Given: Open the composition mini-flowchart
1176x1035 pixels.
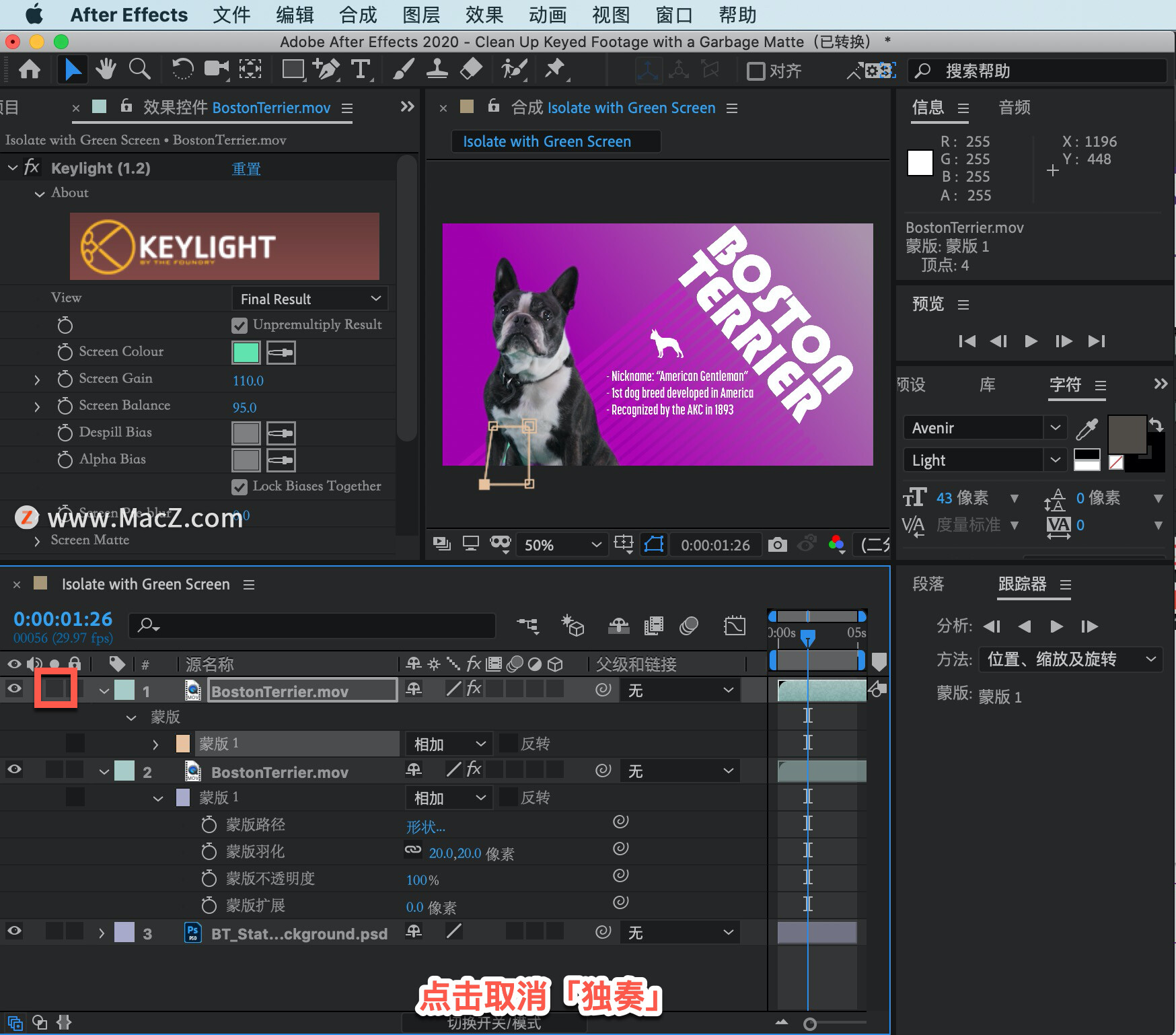Looking at the screenshot, I should pos(528,627).
